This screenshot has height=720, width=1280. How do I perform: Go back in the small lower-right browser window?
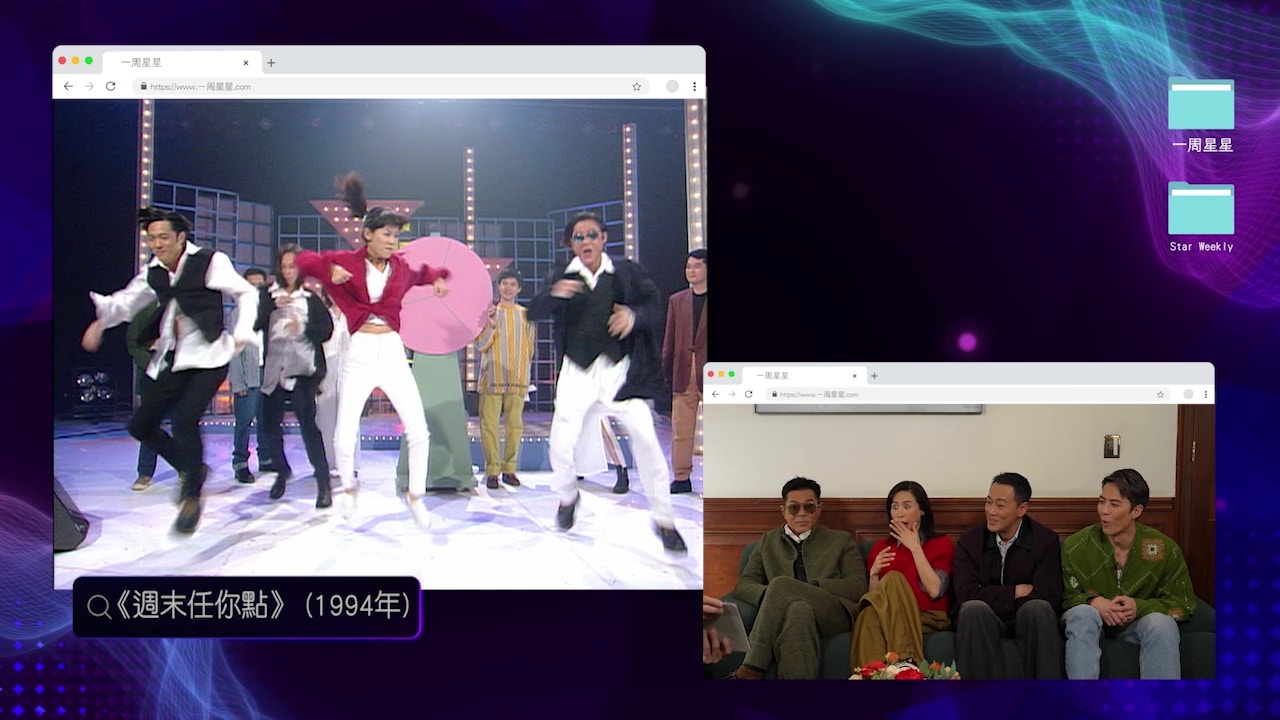click(715, 394)
